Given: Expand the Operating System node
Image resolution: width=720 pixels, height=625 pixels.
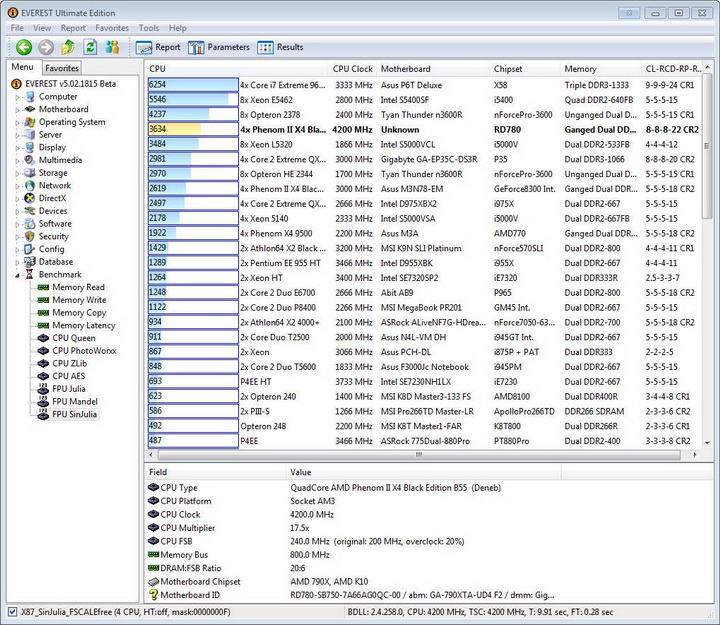Looking at the screenshot, I should pos(17,123).
